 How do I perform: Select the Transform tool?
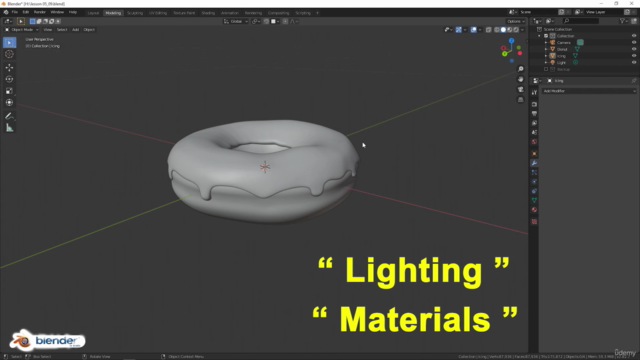point(9,102)
